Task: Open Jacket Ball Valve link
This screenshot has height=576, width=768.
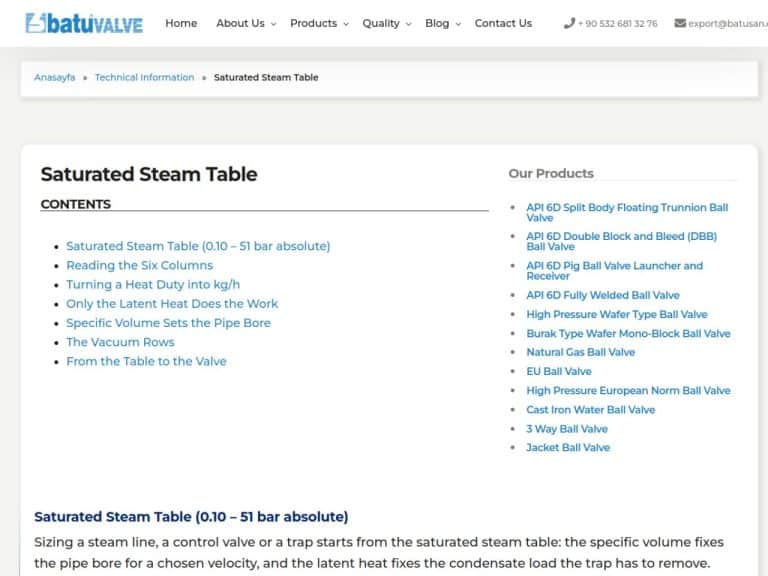Action: (x=568, y=447)
